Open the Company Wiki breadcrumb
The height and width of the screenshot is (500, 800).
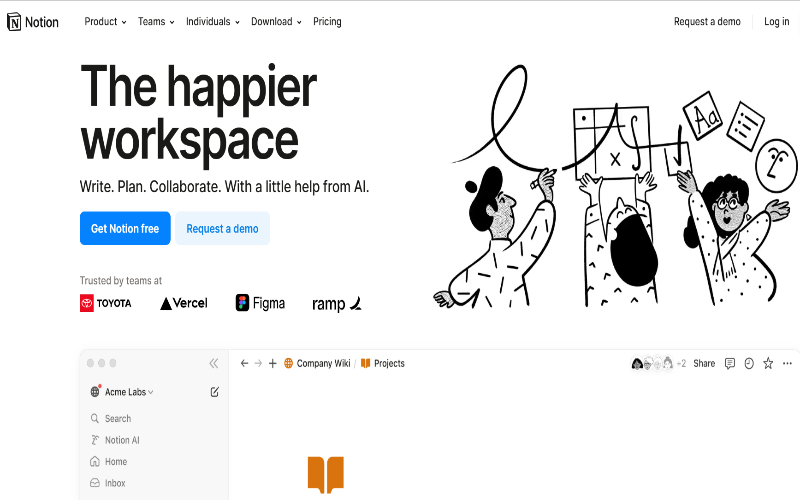(317, 363)
